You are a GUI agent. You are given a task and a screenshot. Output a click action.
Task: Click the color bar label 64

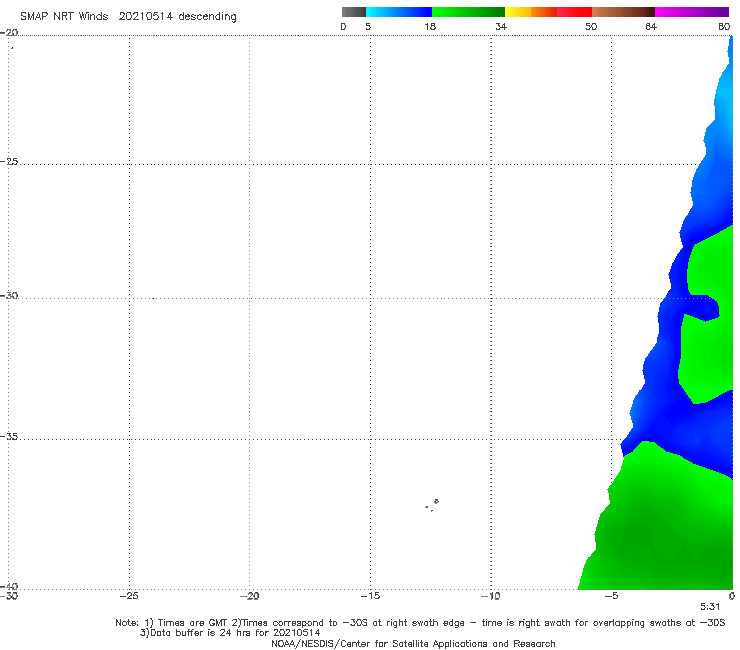(x=651, y=27)
